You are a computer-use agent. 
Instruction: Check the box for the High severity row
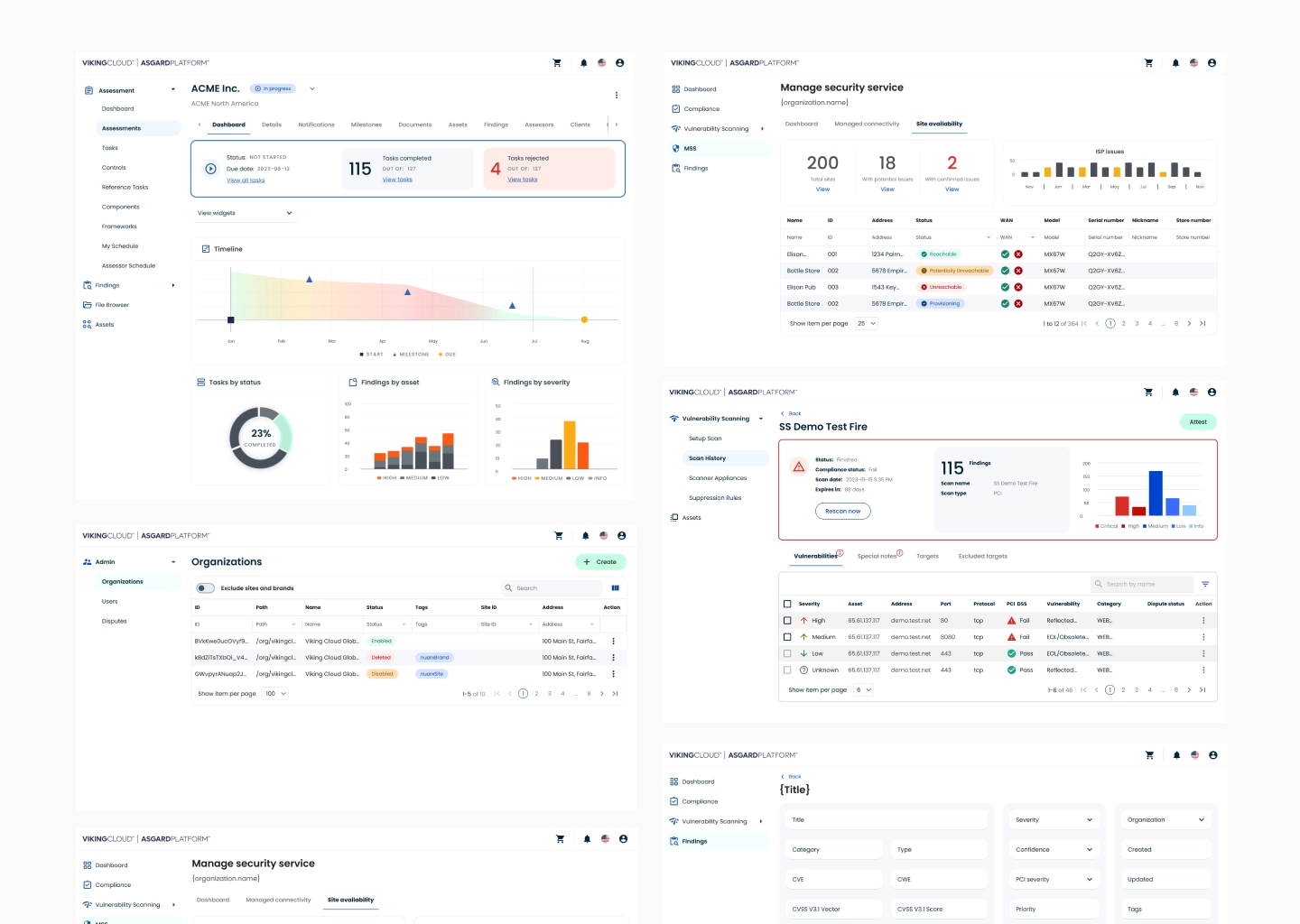787,621
